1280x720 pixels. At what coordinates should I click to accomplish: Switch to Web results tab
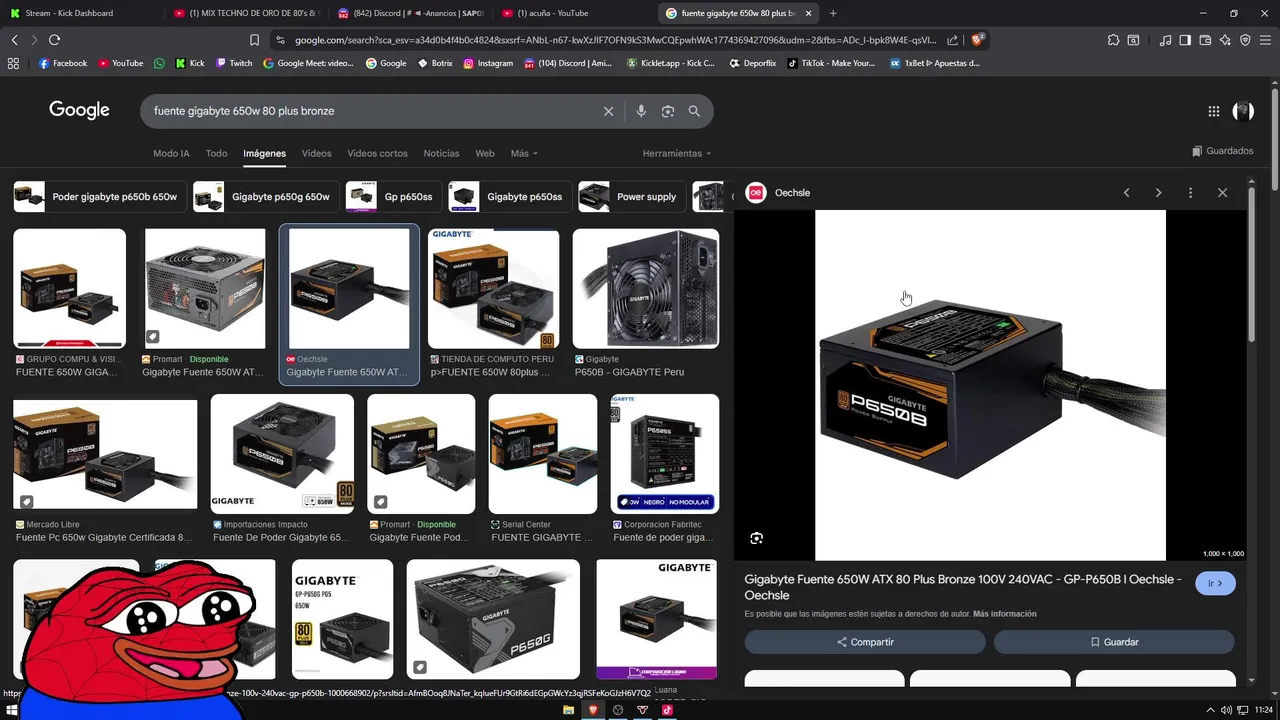tap(485, 153)
